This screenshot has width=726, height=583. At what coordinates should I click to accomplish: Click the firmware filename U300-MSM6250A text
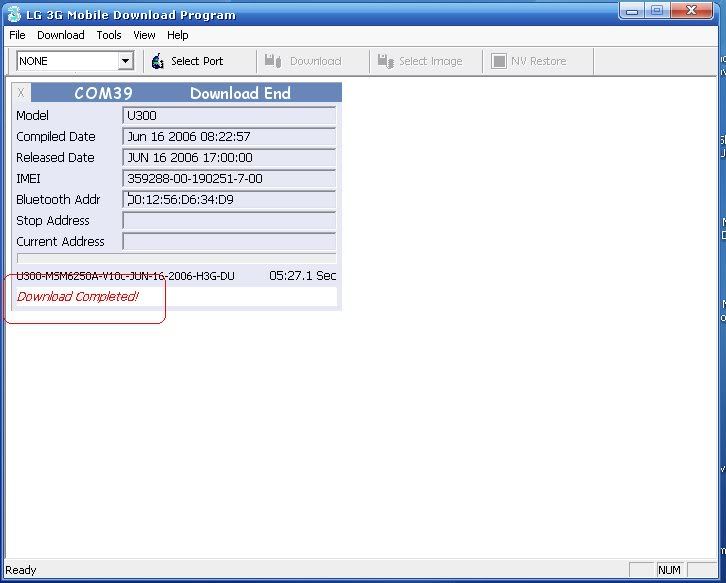click(125, 276)
